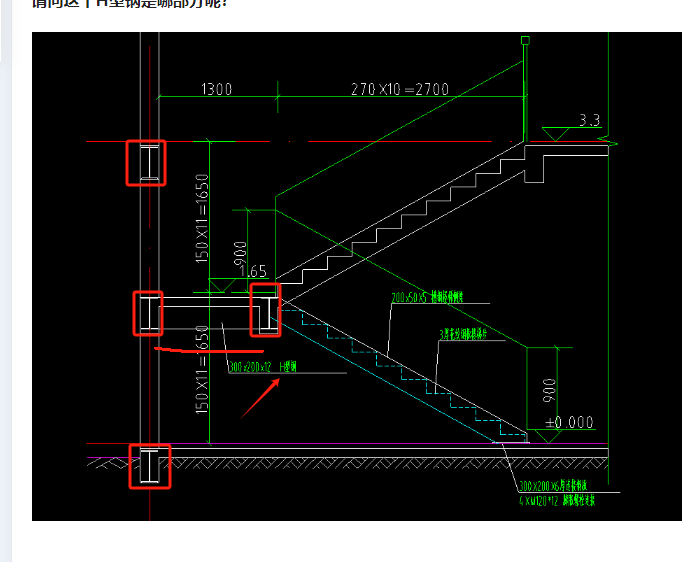This screenshot has height=562, width=682.
Task: Click the '1300' dimension label
Action: tap(217, 89)
